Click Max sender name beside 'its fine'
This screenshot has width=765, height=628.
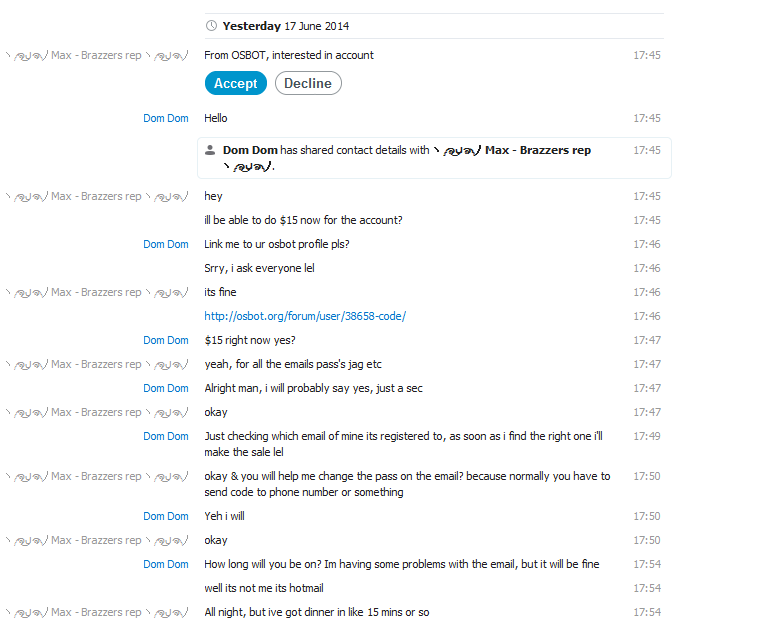click(97, 292)
